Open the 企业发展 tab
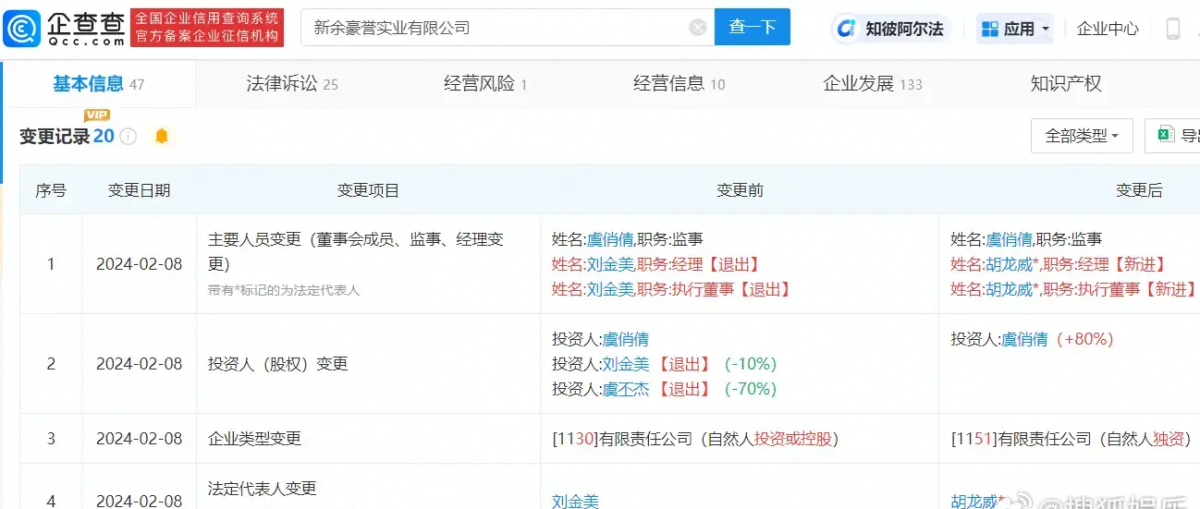 pyautogui.click(x=871, y=84)
